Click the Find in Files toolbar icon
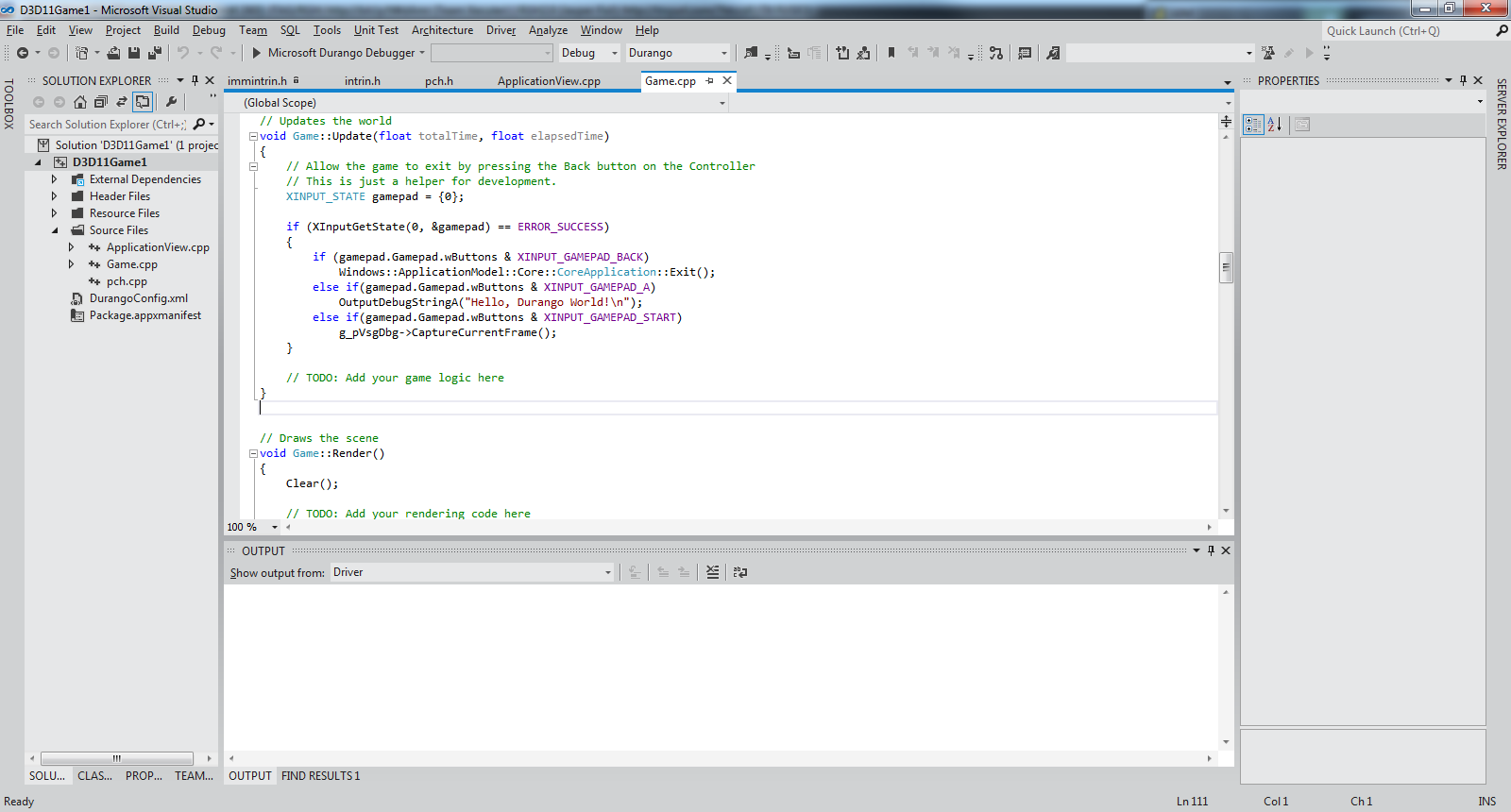The height and width of the screenshot is (812, 1511). [751, 53]
